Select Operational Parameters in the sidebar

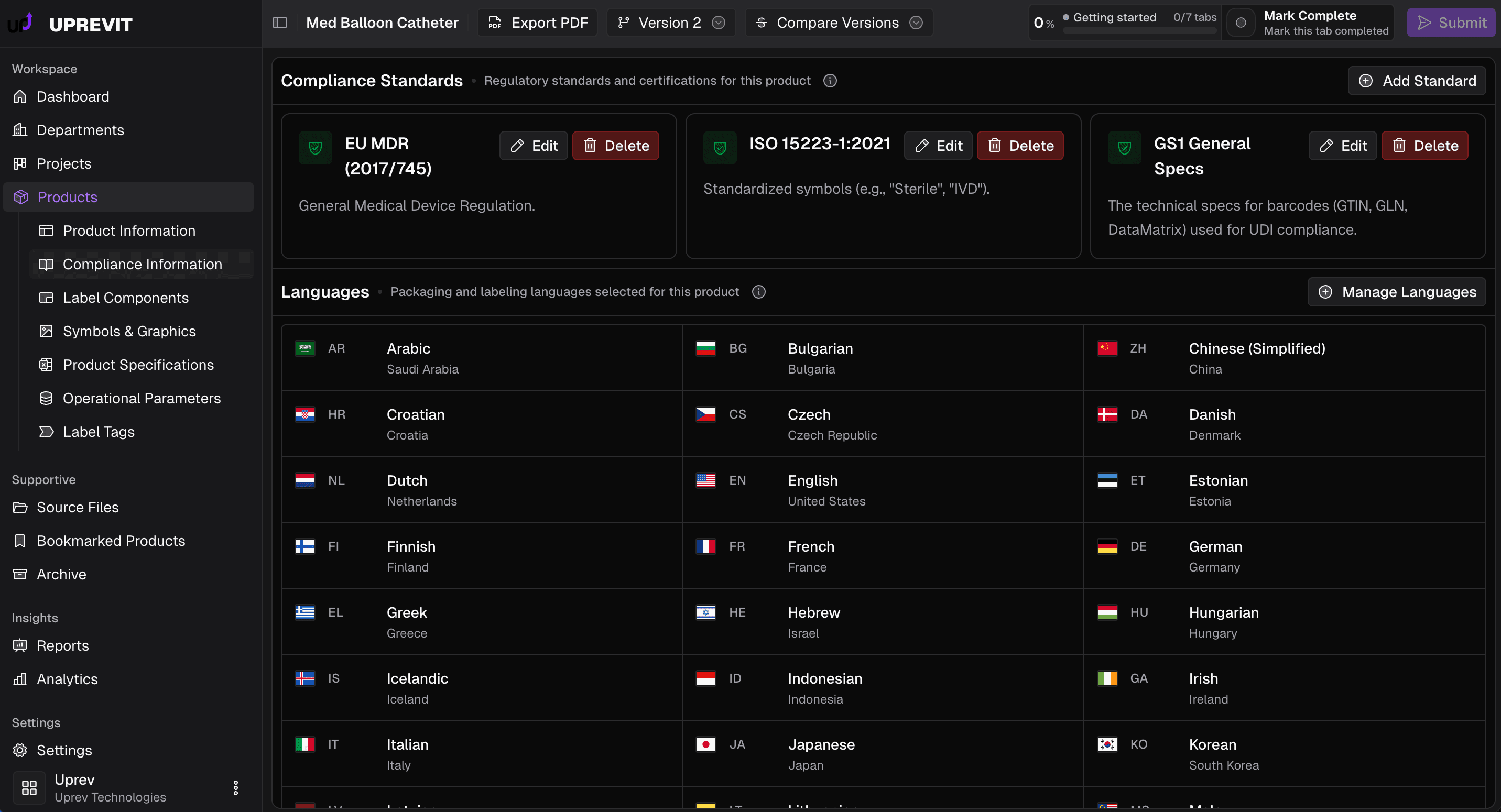142,398
